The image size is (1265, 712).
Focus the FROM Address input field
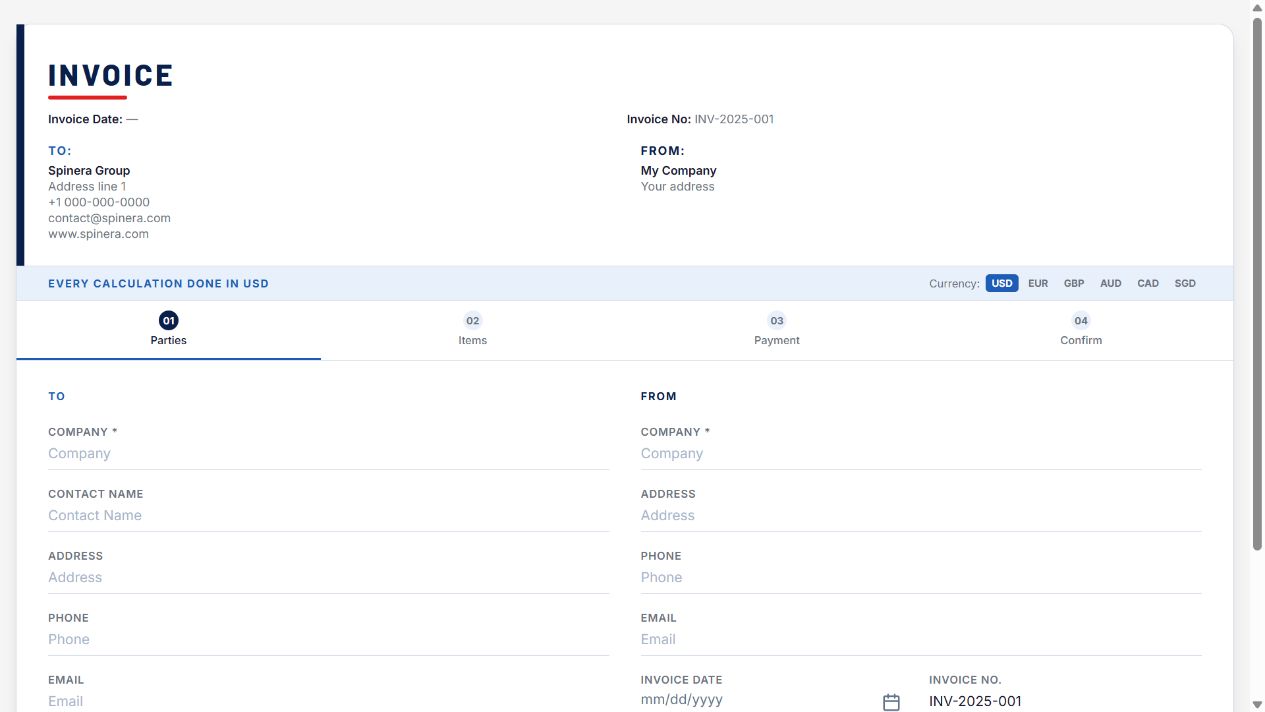pyautogui.click(x=921, y=516)
